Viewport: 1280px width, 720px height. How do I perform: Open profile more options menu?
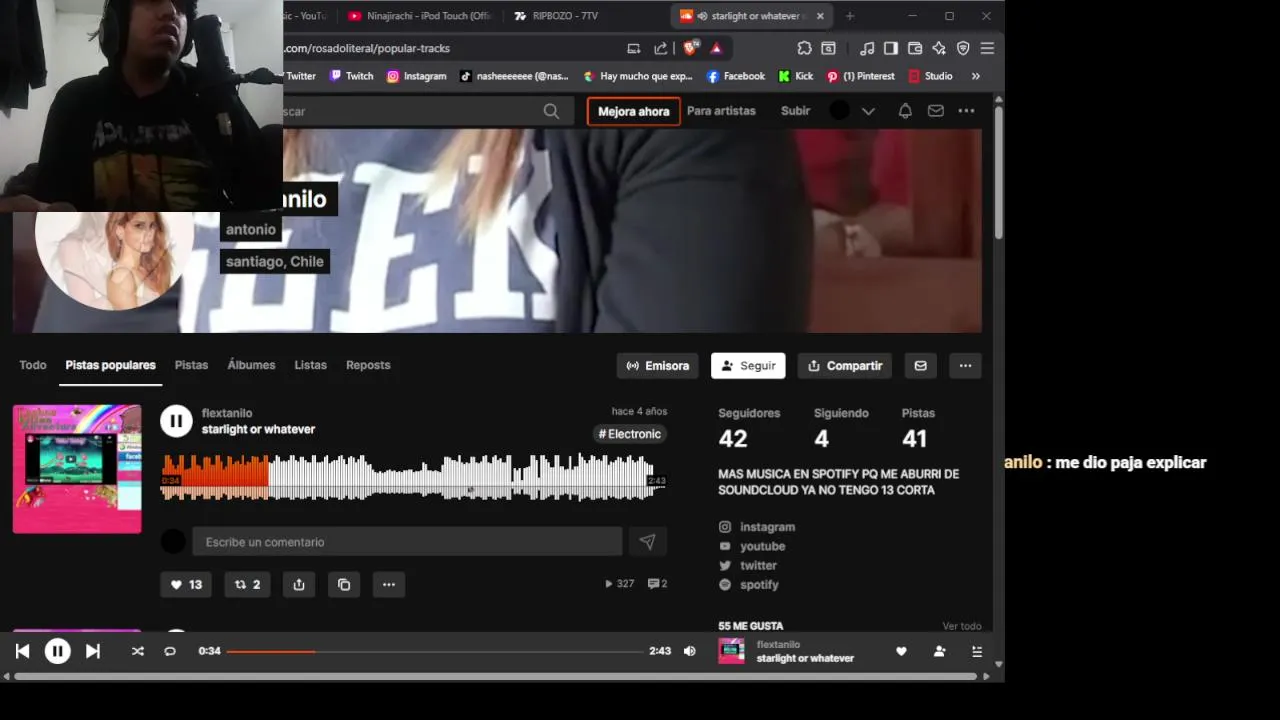pos(965,366)
